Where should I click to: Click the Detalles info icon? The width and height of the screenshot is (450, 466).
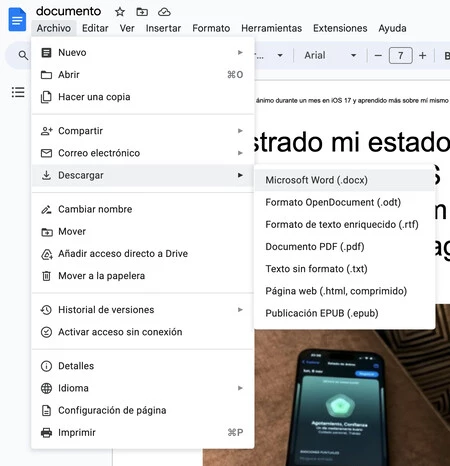[46, 366]
